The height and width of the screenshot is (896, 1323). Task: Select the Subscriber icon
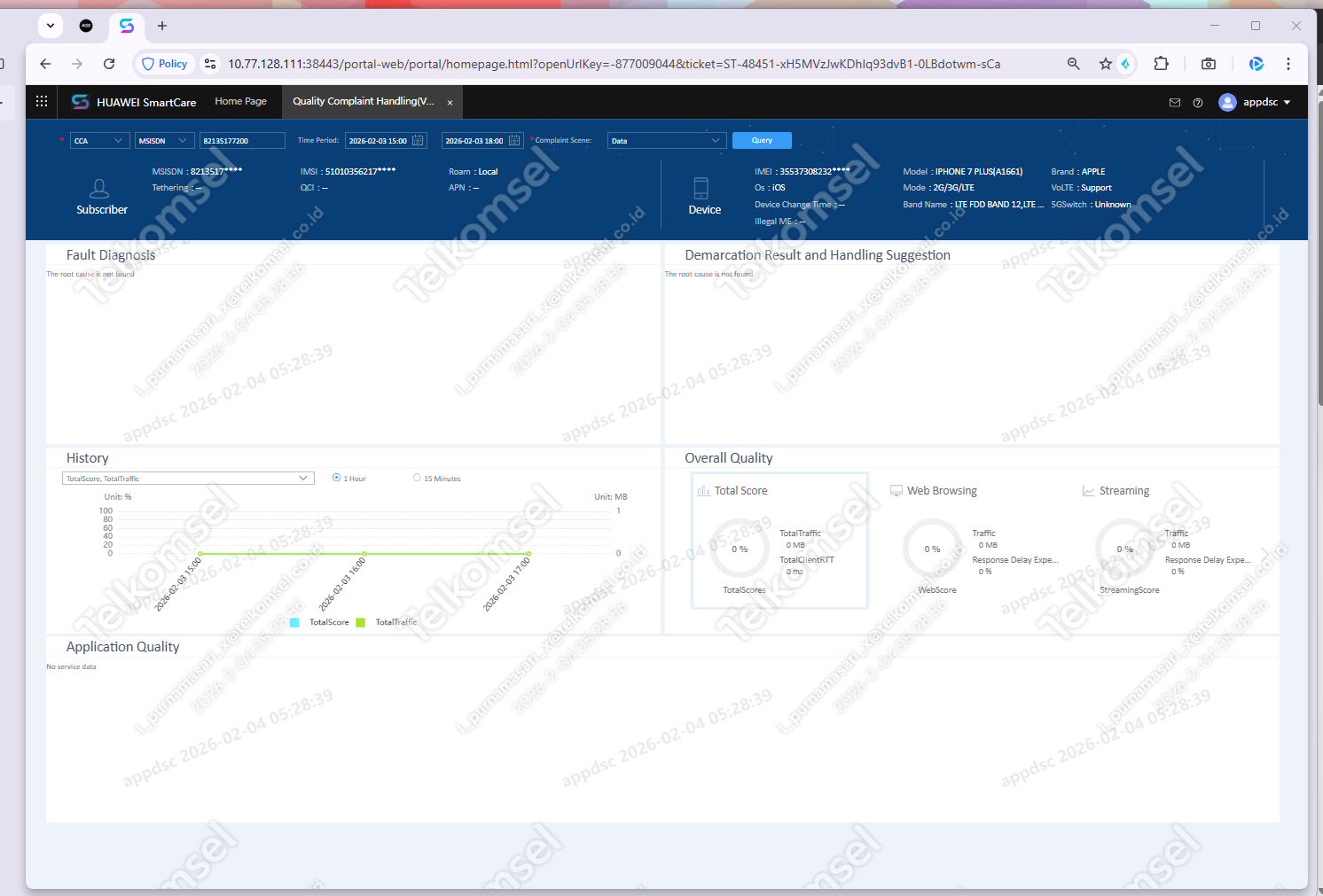coord(99,189)
